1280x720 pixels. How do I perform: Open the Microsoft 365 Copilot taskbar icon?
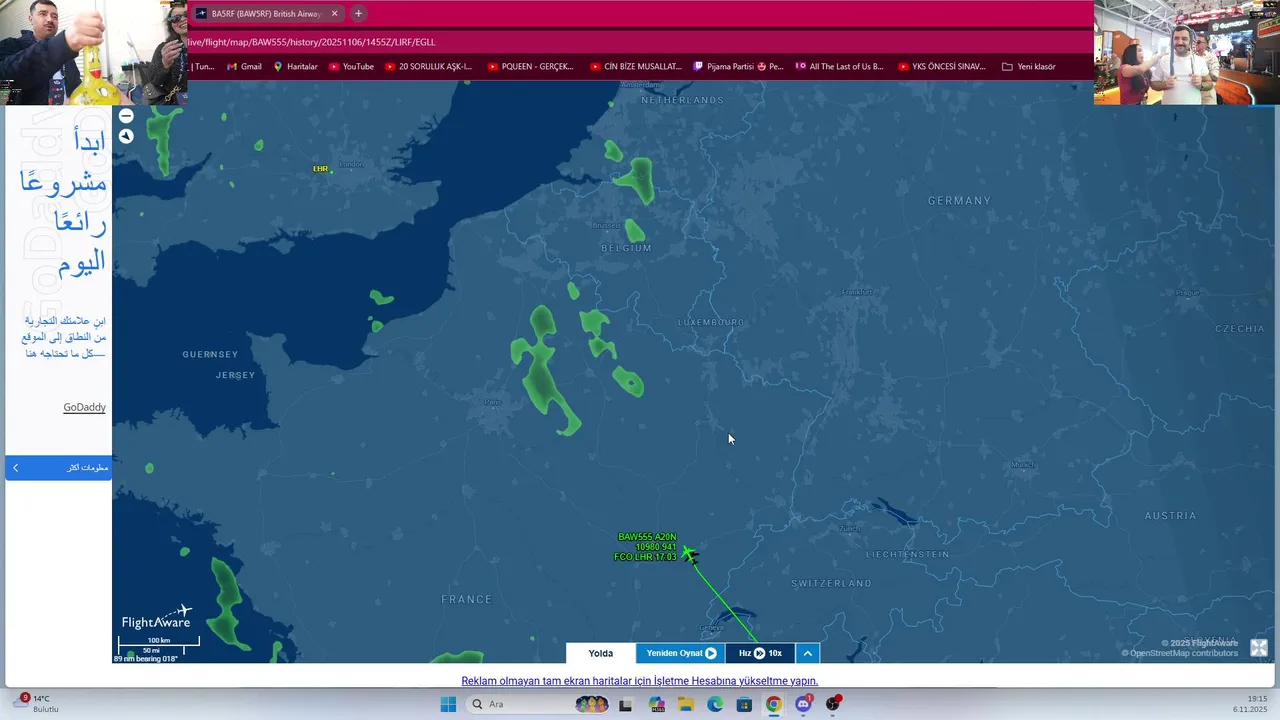coord(656,704)
